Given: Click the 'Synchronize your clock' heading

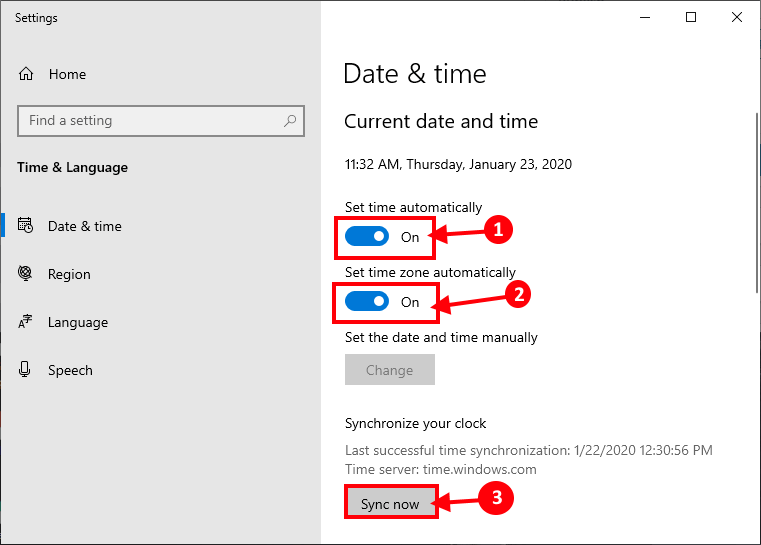Looking at the screenshot, I should pos(415,423).
